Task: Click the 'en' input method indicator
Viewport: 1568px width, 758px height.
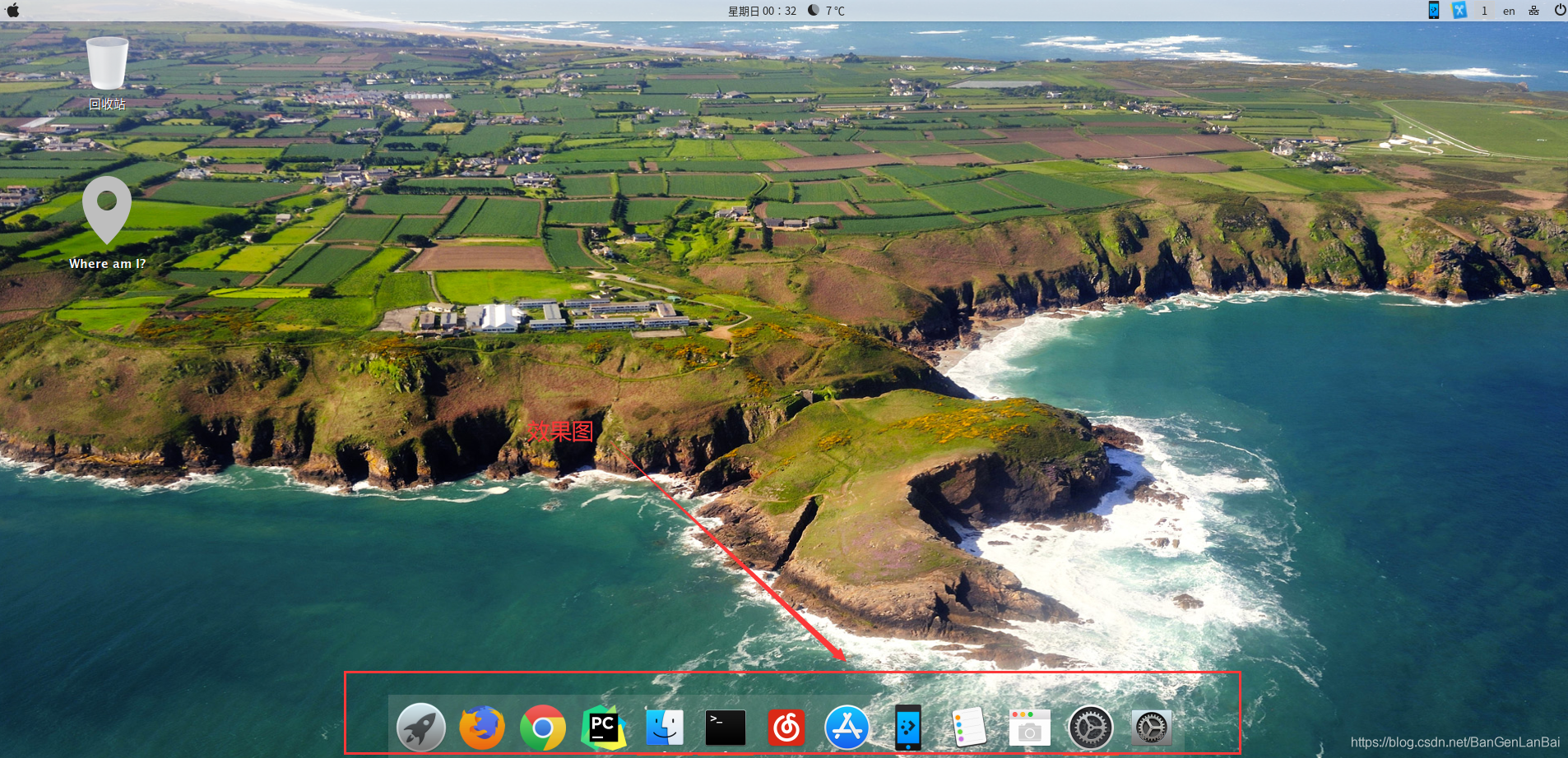Action: (x=1509, y=11)
